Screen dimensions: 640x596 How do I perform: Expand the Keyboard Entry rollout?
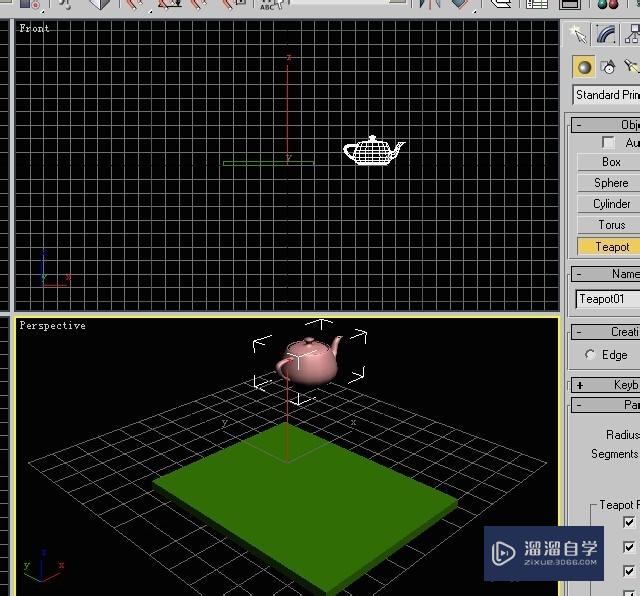coord(606,385)
